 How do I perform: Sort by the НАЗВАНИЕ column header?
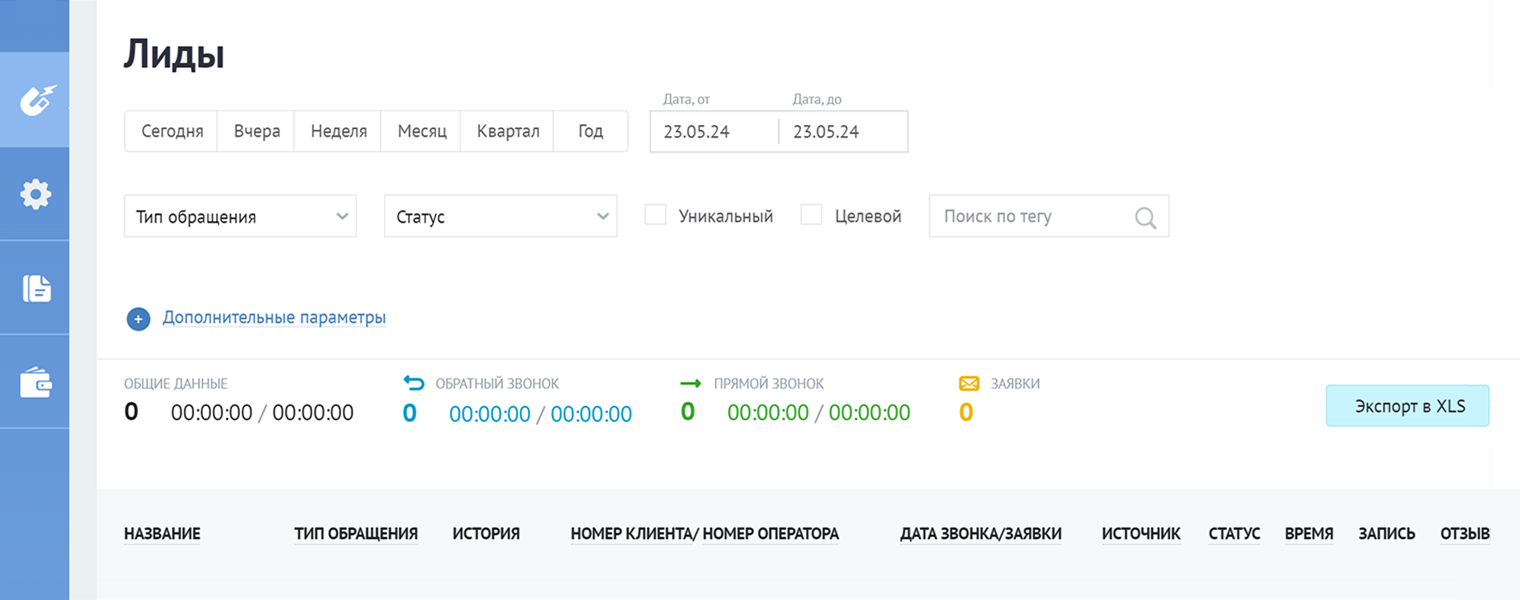pyautogui.click(x=162, y=534)
